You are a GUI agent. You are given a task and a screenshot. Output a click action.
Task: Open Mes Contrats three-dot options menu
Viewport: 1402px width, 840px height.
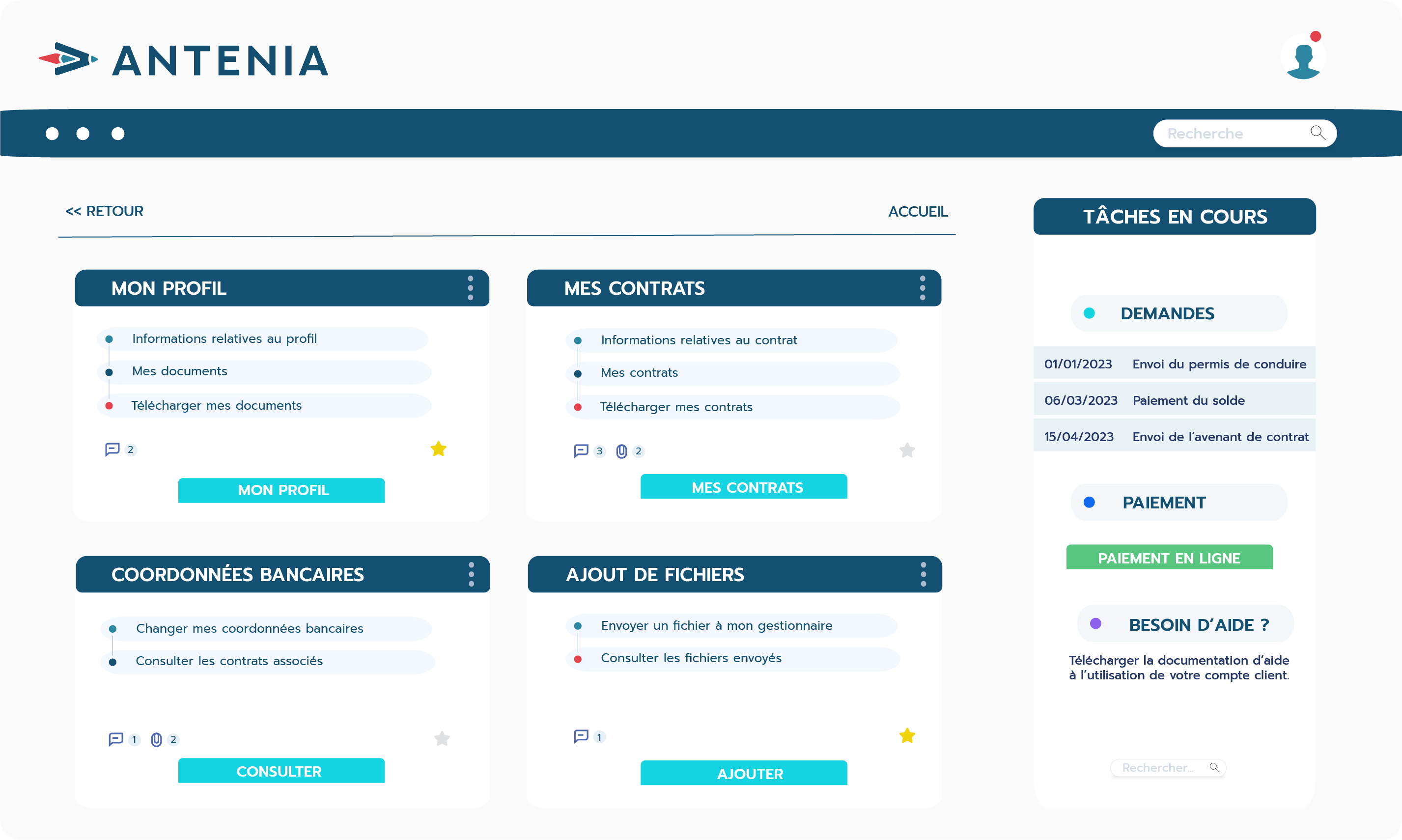(923, 287)
